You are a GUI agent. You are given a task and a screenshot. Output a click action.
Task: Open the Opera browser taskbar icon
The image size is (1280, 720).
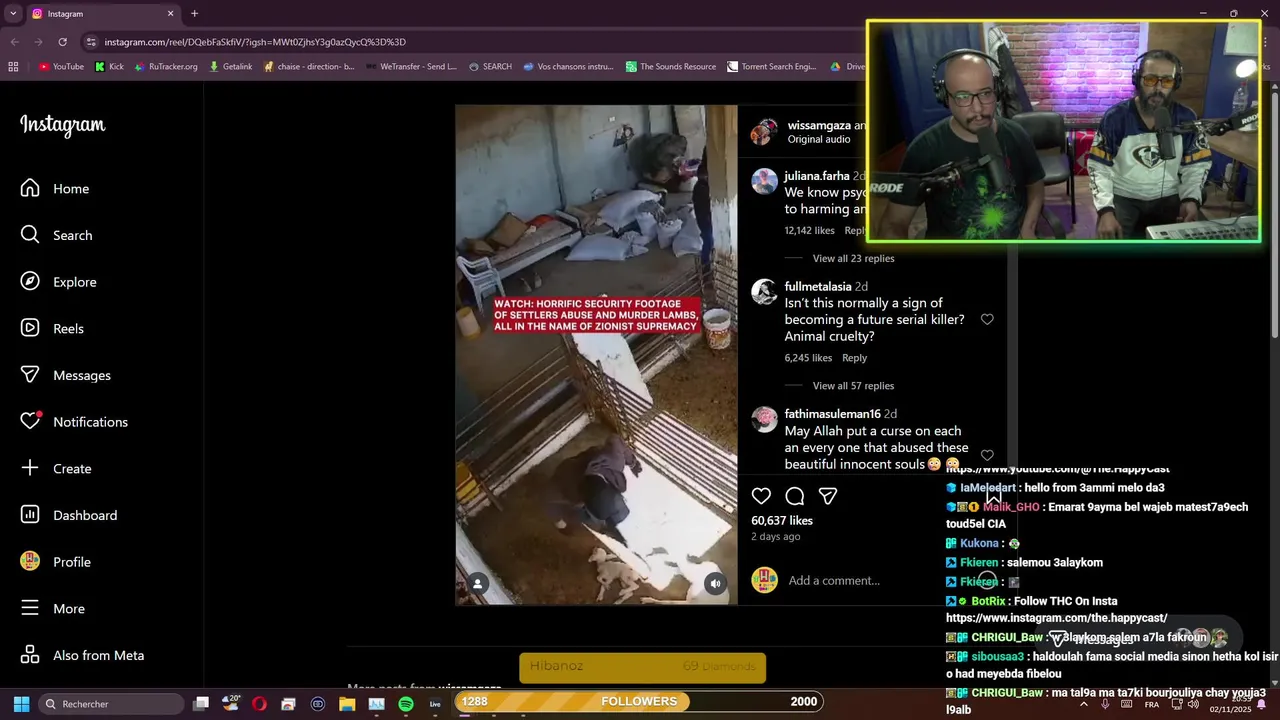tap(259, 704)
